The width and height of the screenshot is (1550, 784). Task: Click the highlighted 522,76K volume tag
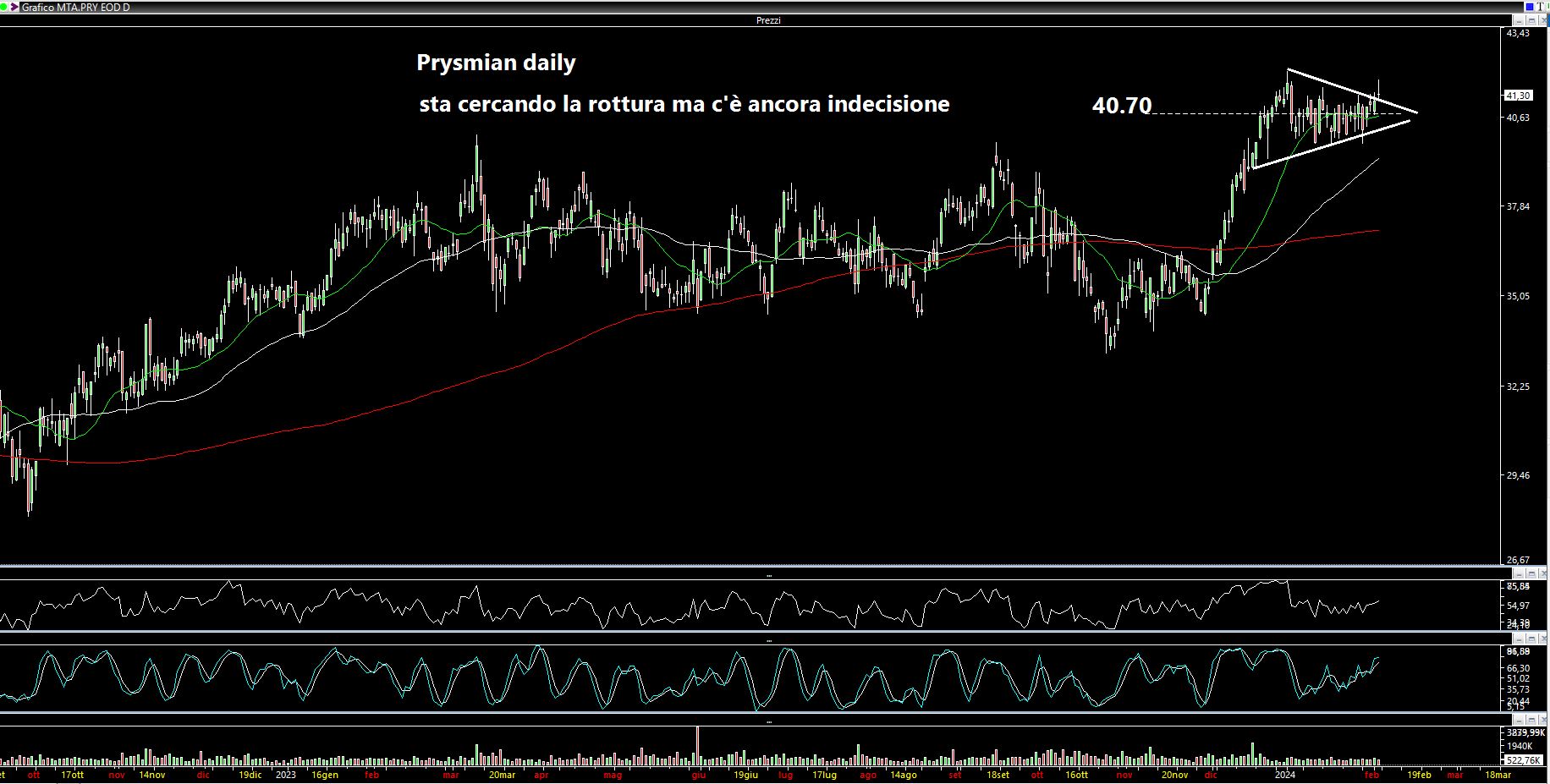click(1525, 760)
